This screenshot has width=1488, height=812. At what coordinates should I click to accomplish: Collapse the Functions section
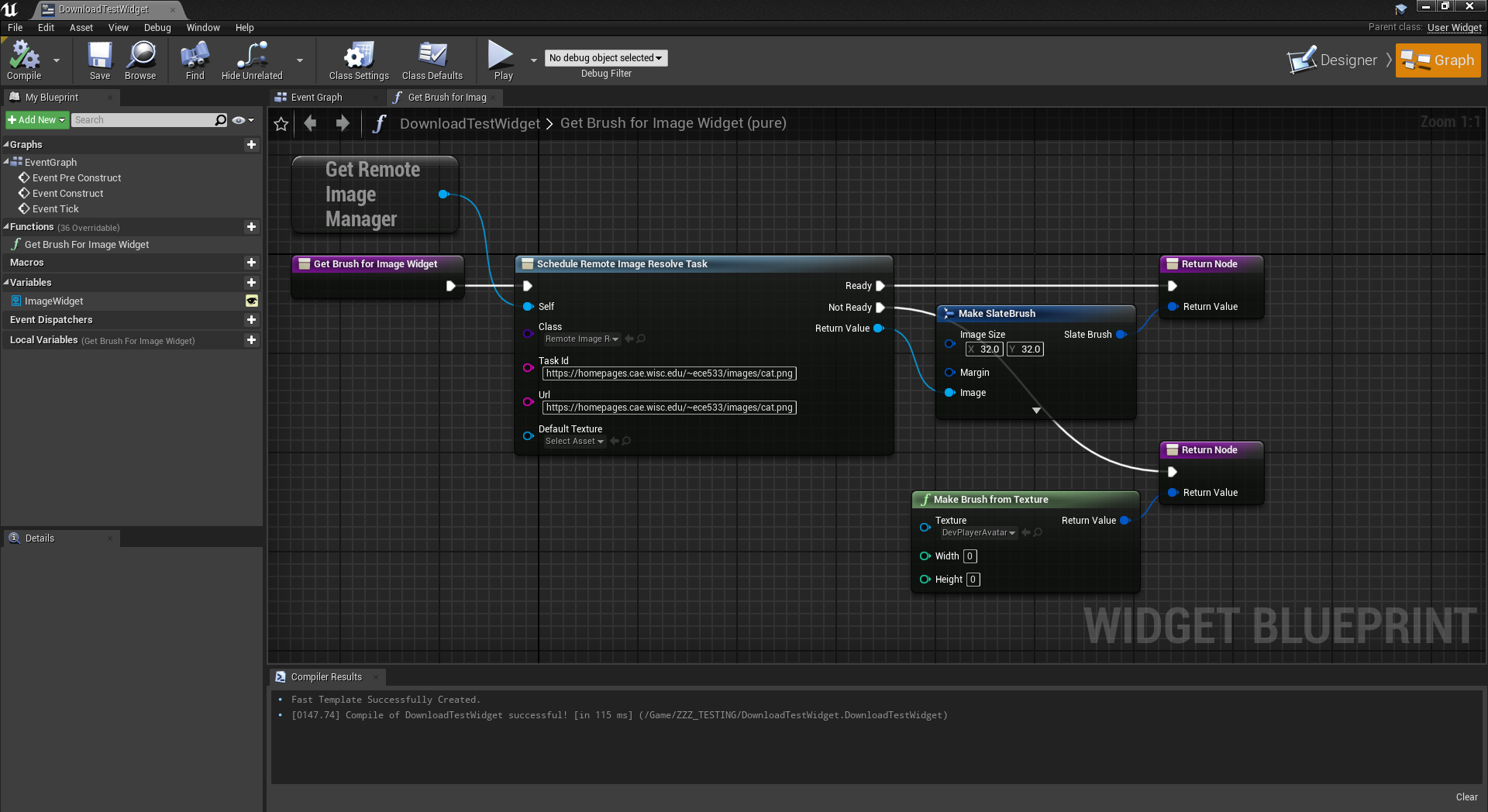point(6,227)
